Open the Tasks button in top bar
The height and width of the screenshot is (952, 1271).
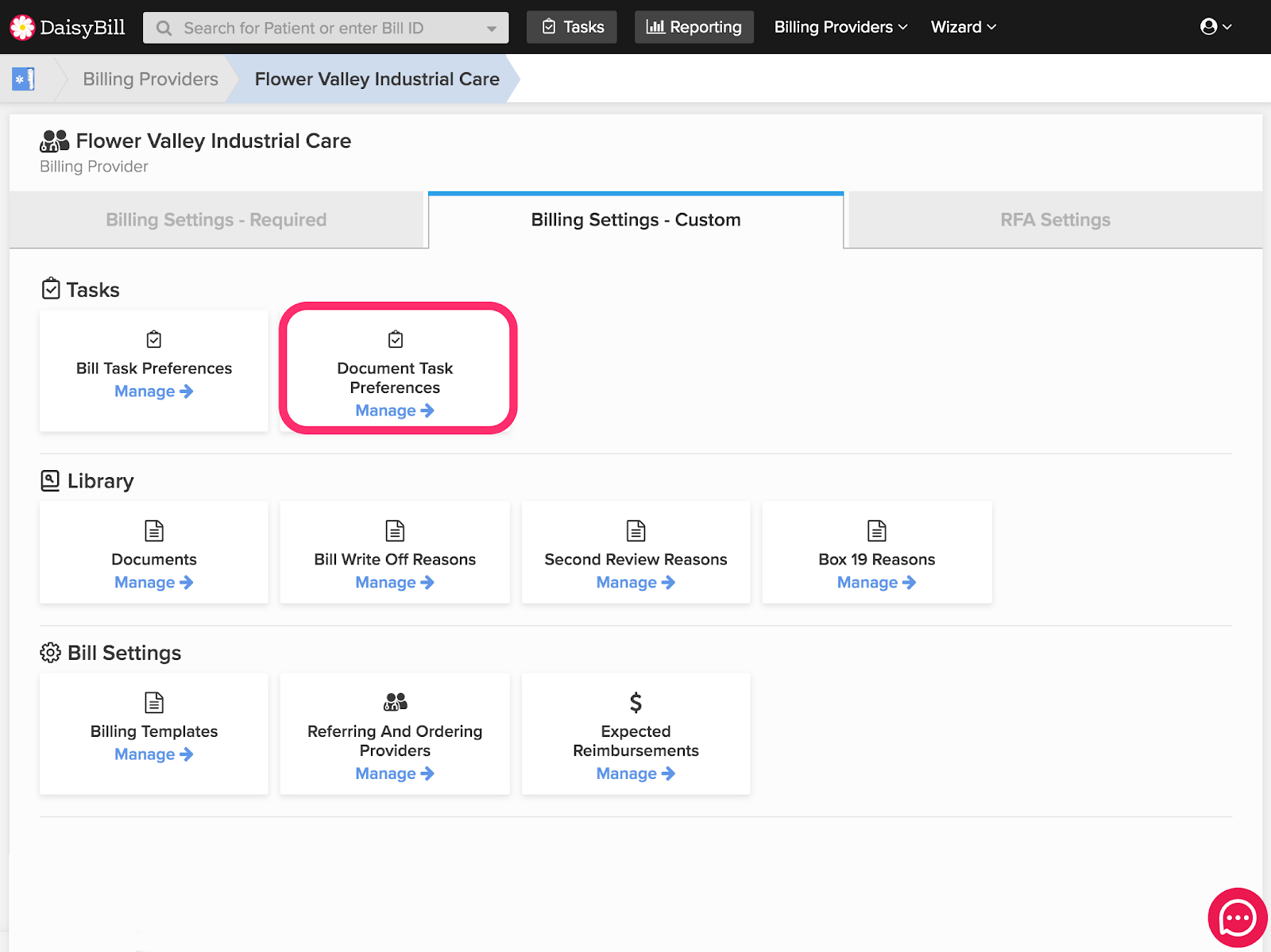pos(572,27)
